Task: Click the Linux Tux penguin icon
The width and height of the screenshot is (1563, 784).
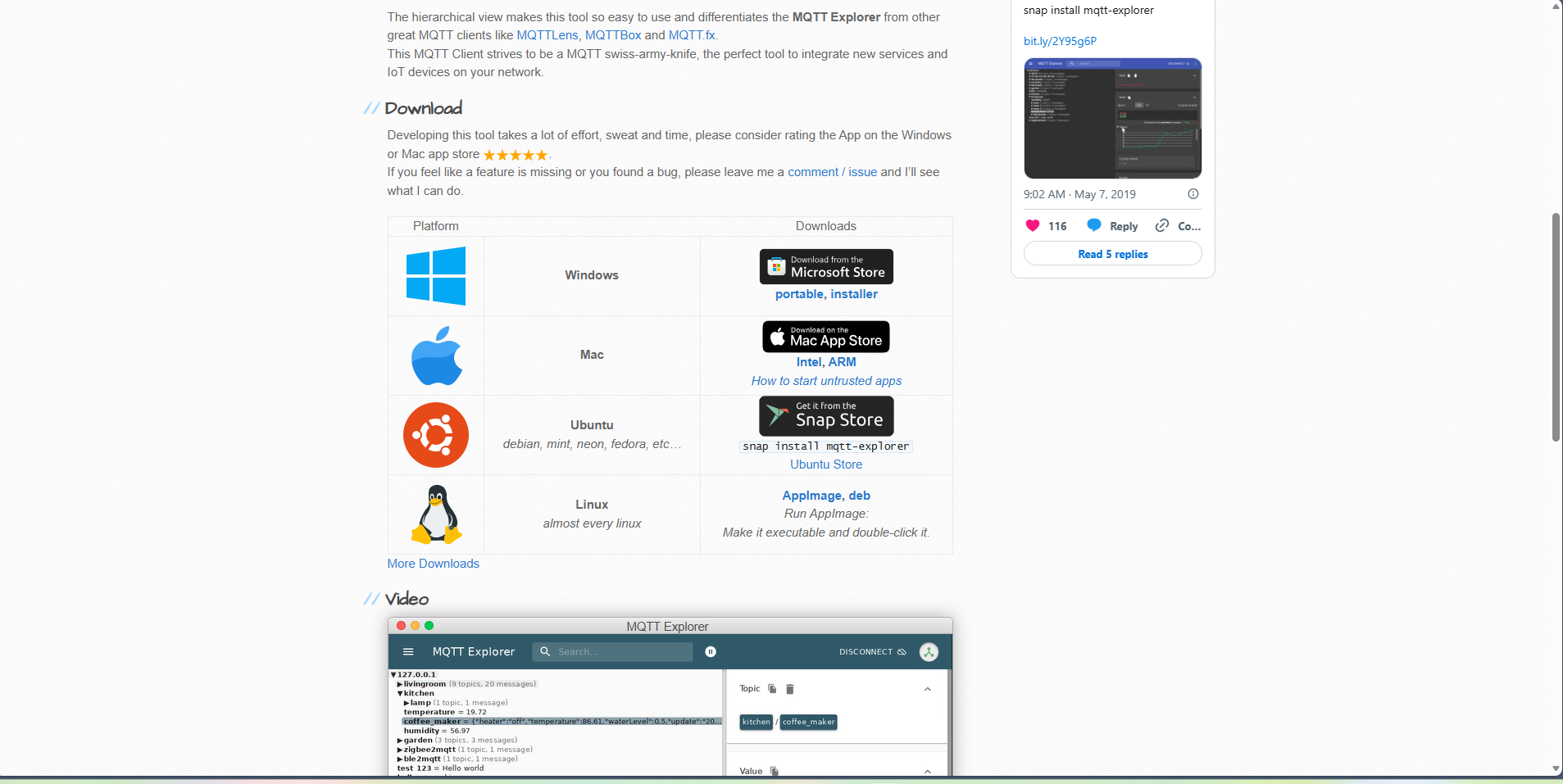Action: coord(437,514)
